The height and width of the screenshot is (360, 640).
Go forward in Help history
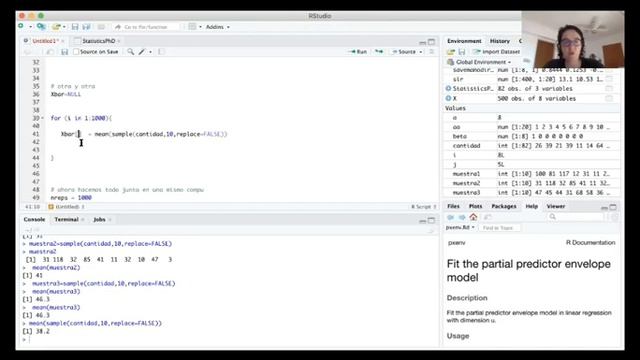462,217
